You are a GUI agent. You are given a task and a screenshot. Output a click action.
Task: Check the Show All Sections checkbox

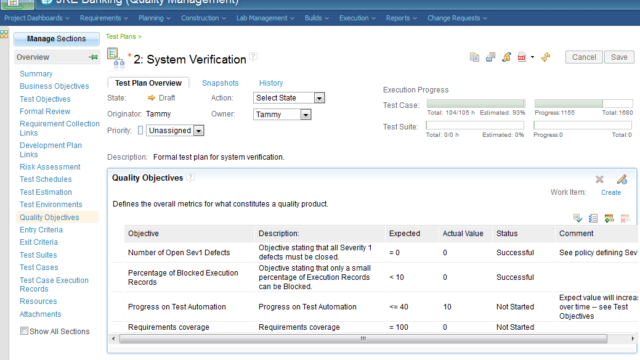click(24, 331)
